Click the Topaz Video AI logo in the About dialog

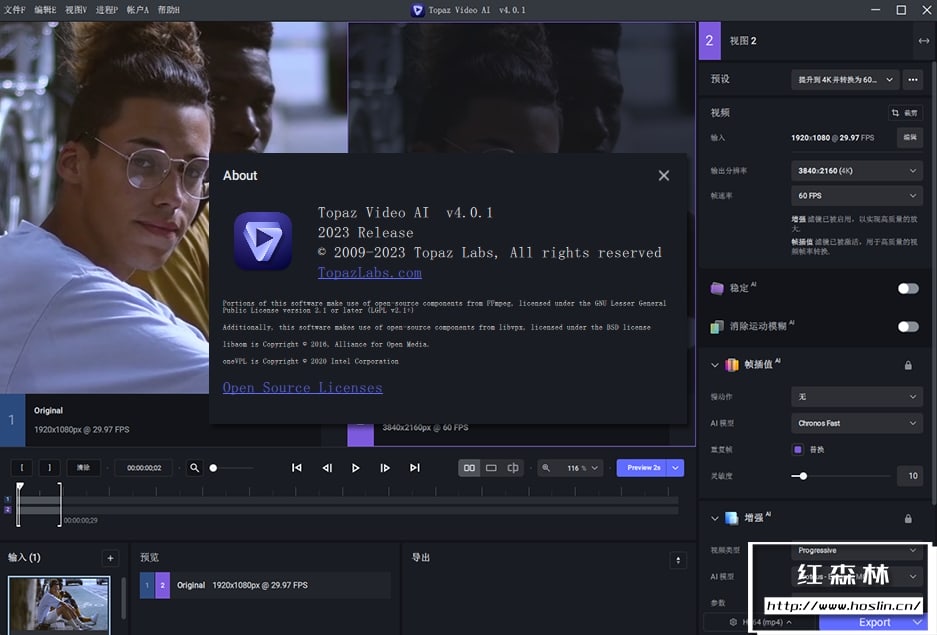click(x=263, y=241)
